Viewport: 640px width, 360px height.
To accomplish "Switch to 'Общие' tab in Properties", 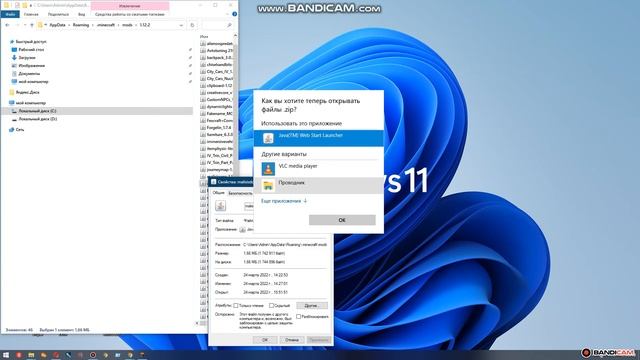I will [x=218, y=193].
